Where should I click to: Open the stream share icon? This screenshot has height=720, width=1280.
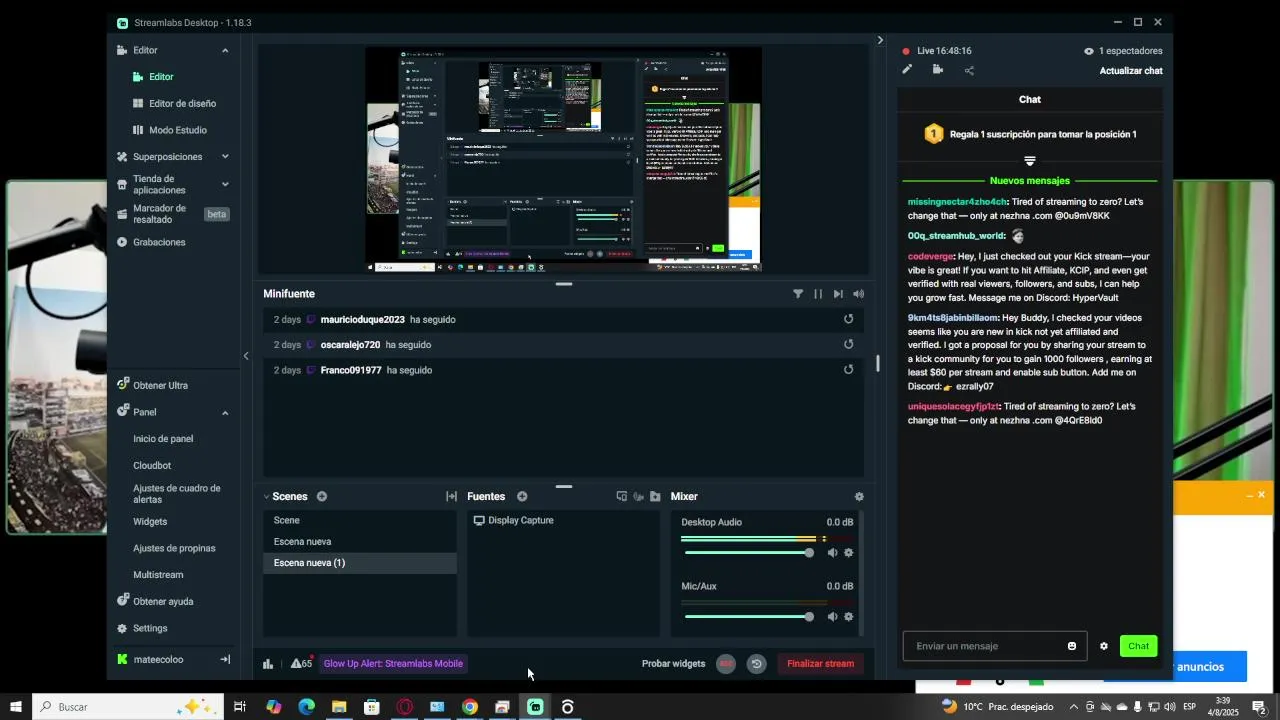[x=969, y=70]
